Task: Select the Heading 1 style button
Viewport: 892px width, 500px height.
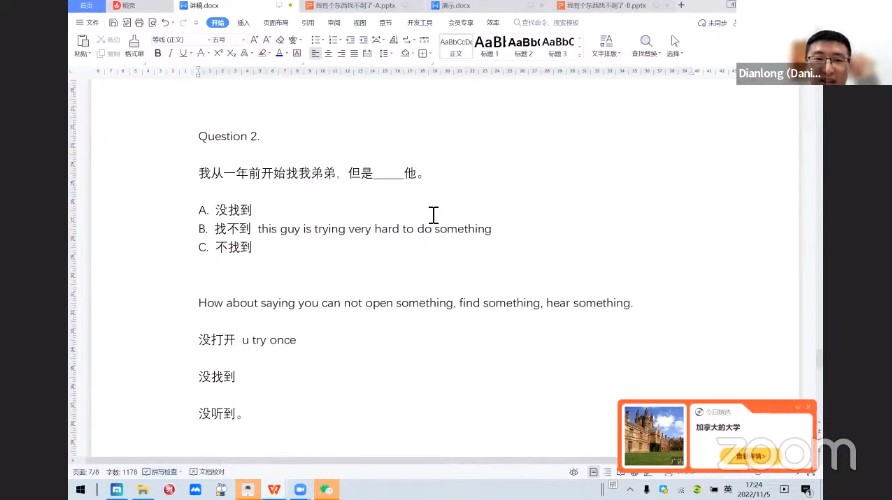Action: 490,46
